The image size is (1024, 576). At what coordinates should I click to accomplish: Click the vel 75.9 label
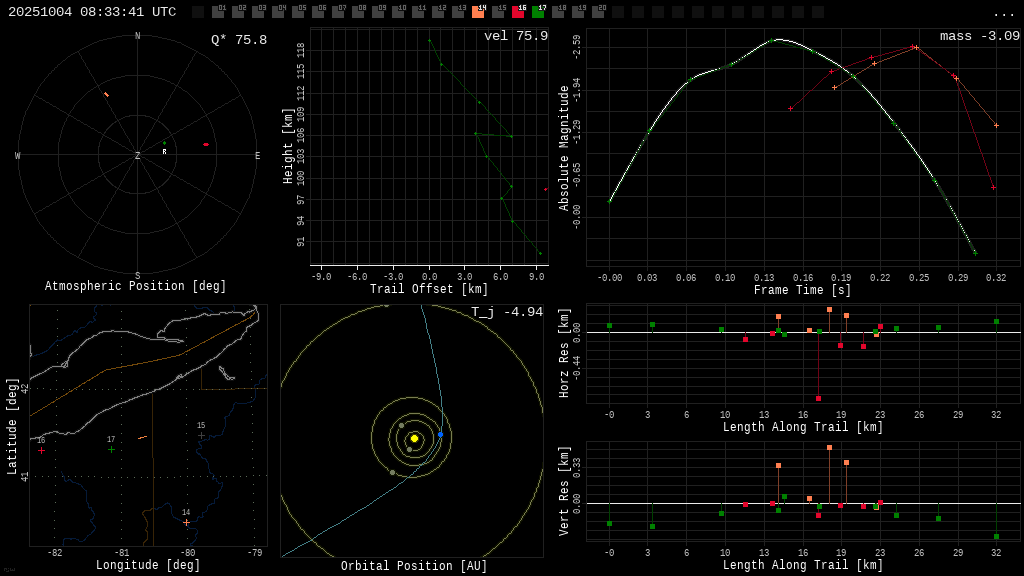pyautogui.click(x=516, y=36)
